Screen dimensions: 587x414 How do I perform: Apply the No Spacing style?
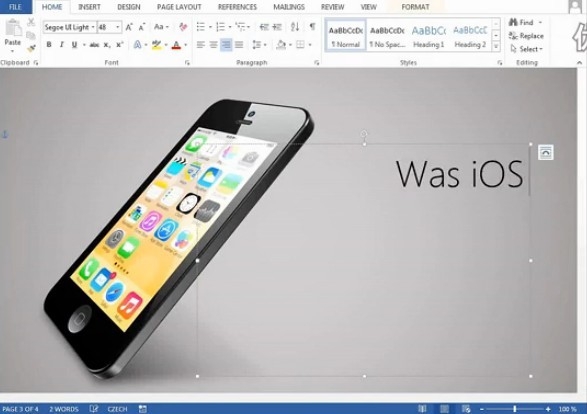(x=387, y=36)
